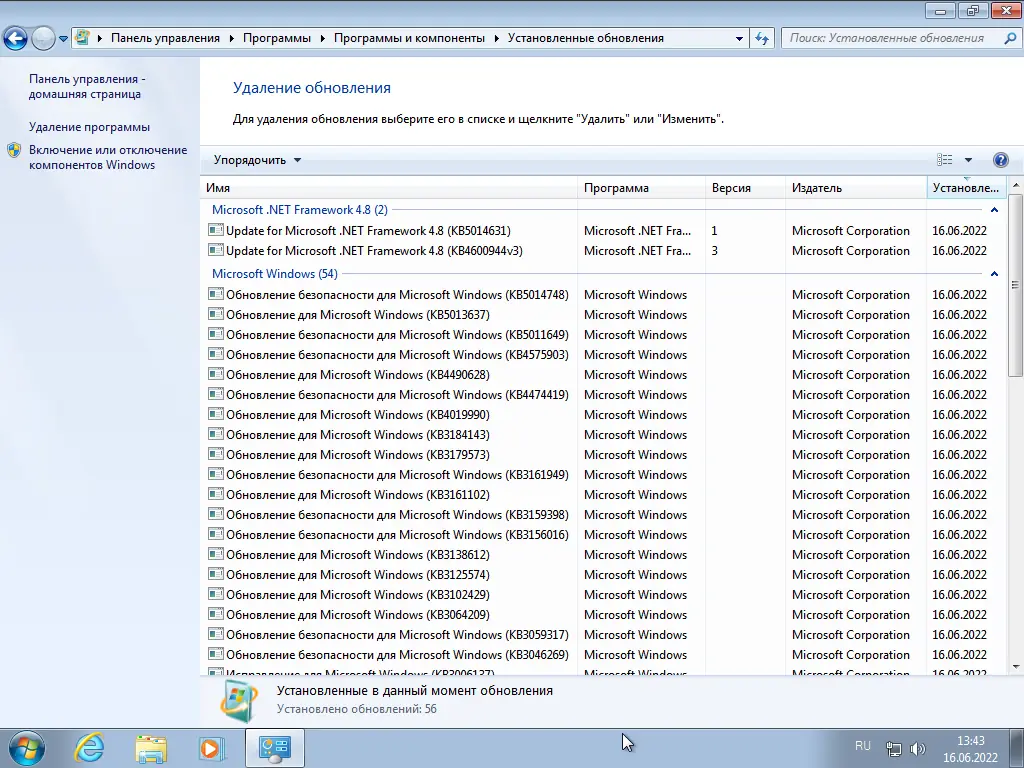Viewport: 1024px width, 768px height.
Task: Open the Windows Start menu
Action: click(27, 748)
